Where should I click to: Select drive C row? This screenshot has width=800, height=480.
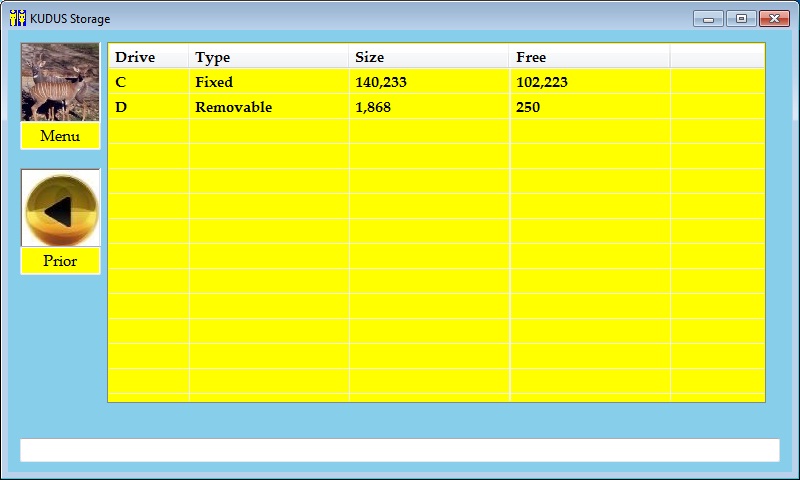pyautogui.click(x=121, y=82)
